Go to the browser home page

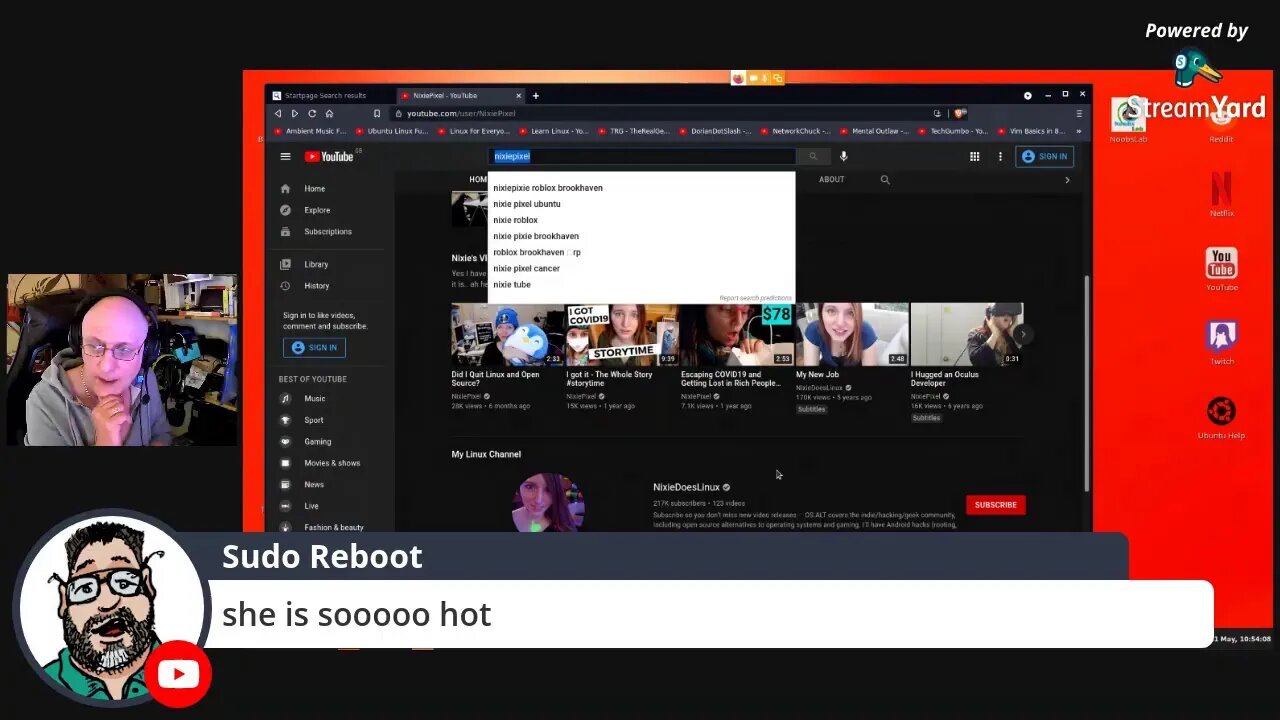(x=329, y=114)
